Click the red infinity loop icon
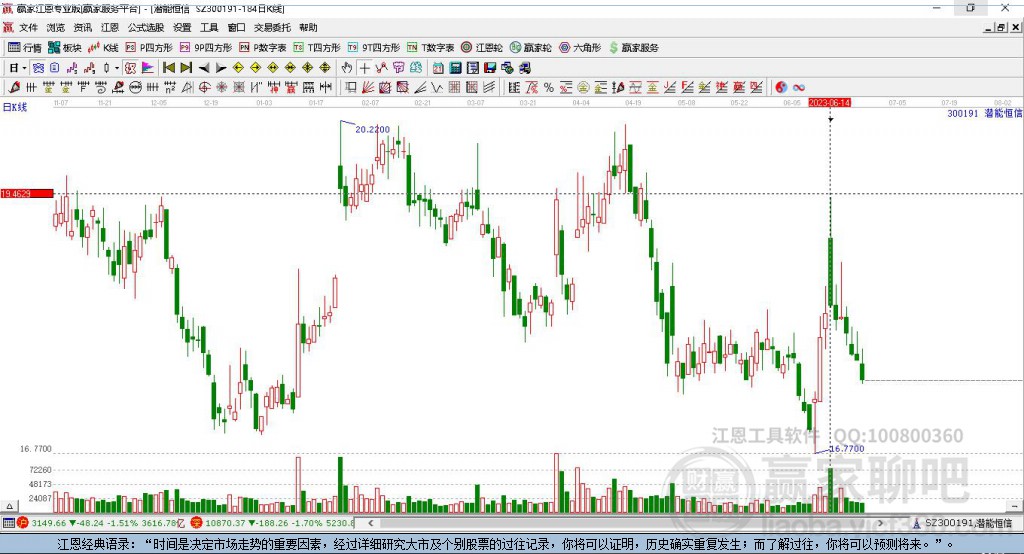This screenshot has height=554, width=1024. click(x=799, y=88)
